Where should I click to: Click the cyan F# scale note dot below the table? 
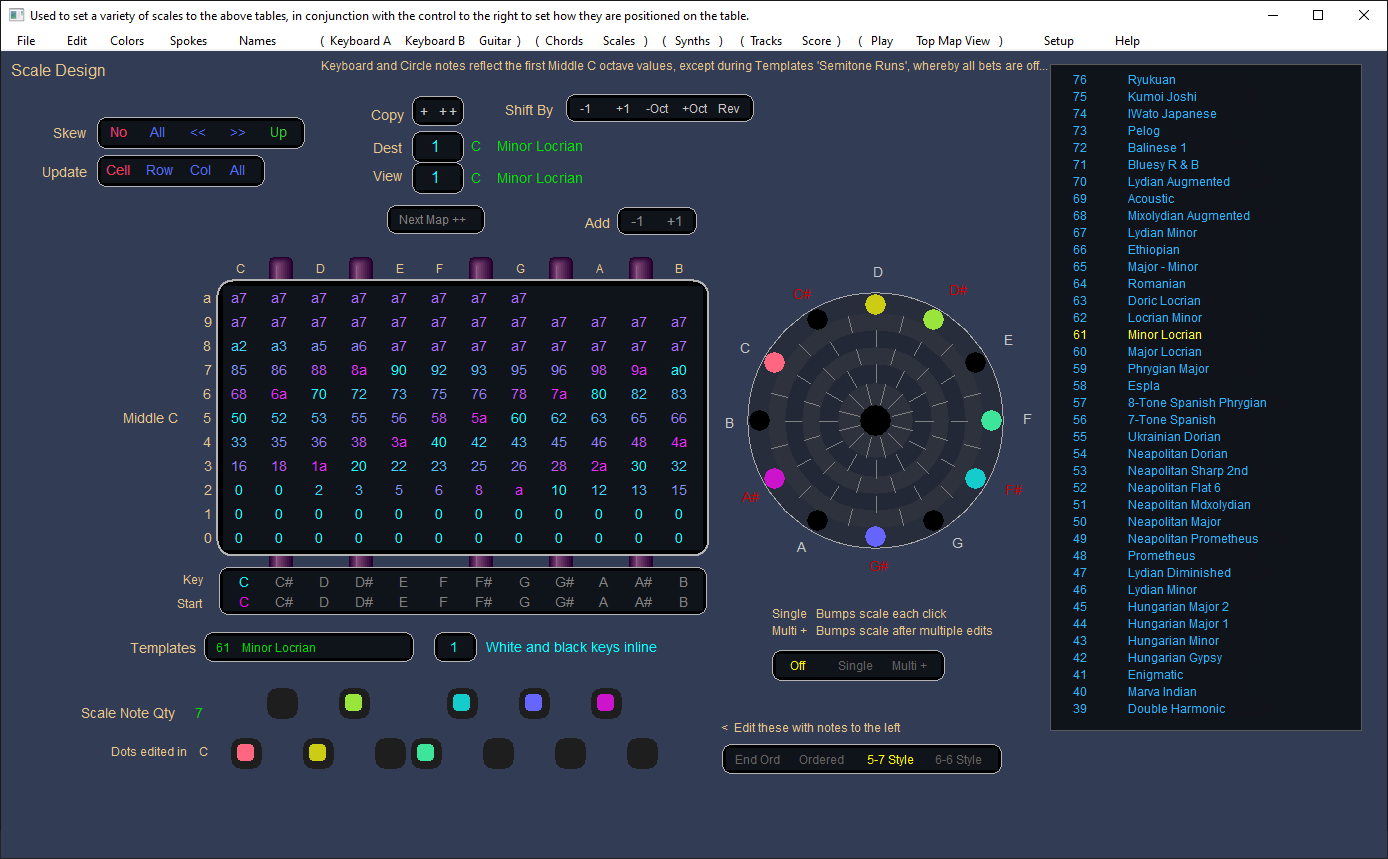[x=461, y=703]
